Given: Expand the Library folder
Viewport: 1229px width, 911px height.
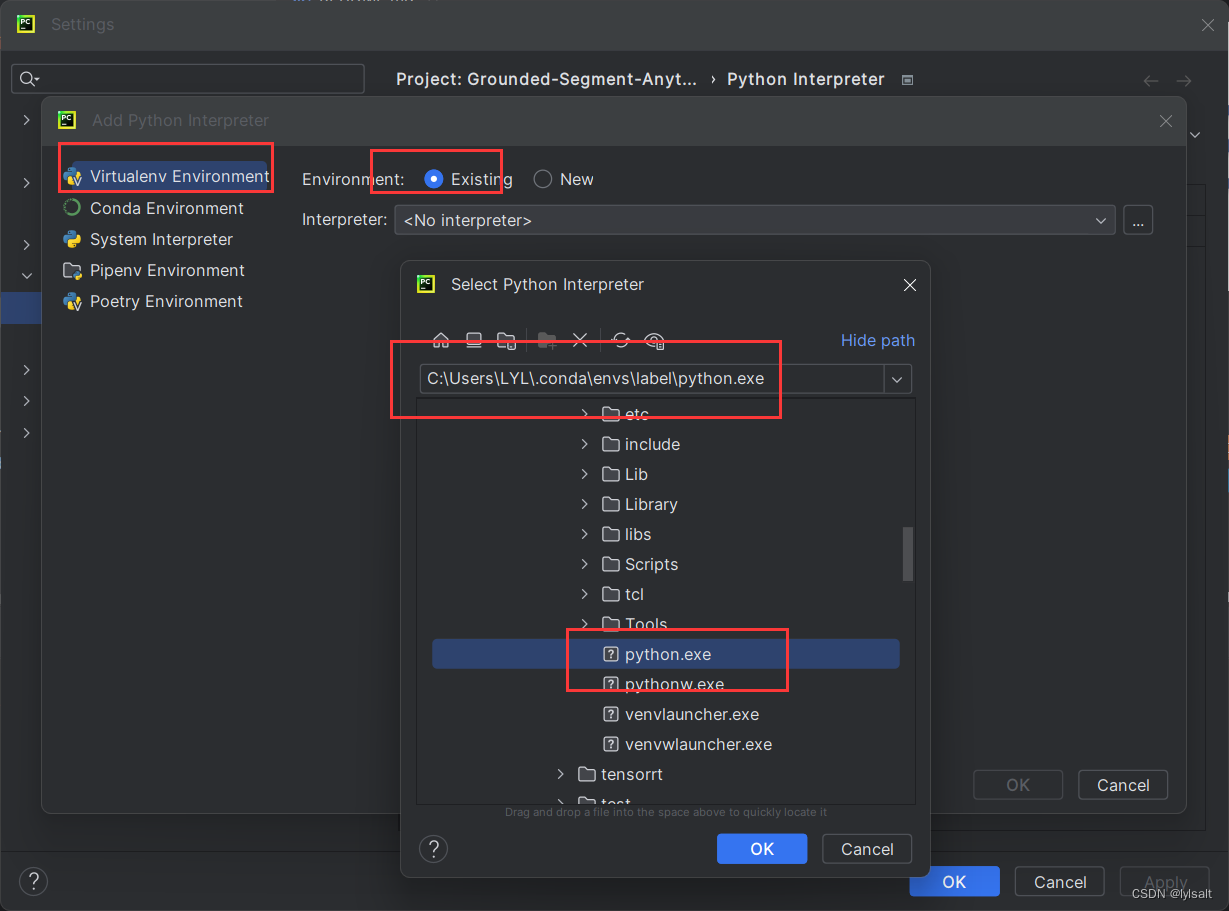Looking at the screenshot, I should (x=585, y=504).
